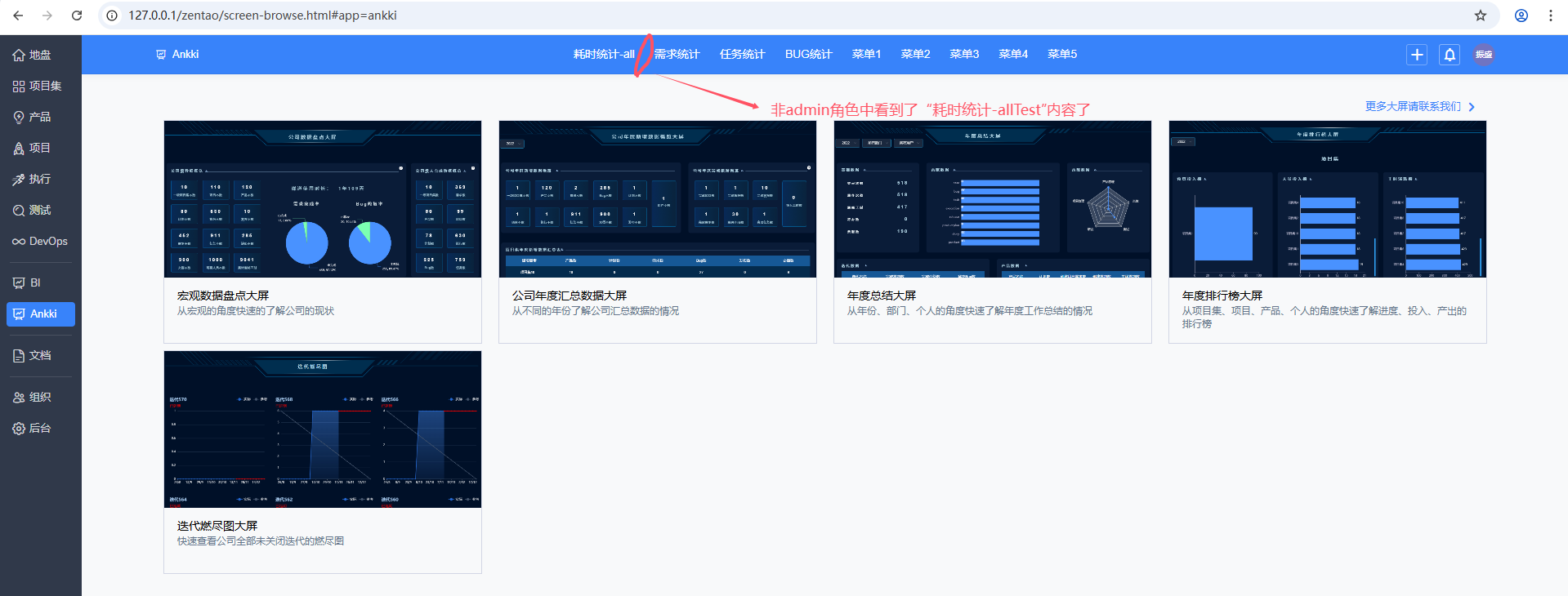Open 测试 in the sidebar

[x=40, y=210]
